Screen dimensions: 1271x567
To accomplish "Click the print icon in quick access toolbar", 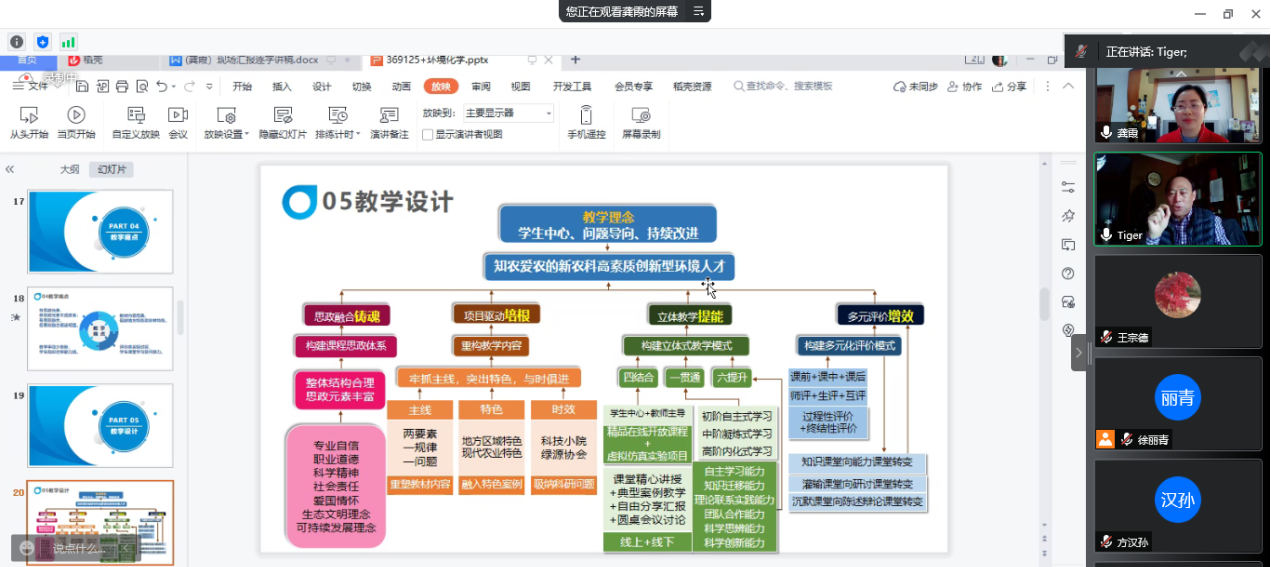I will (x=121, y=87).
